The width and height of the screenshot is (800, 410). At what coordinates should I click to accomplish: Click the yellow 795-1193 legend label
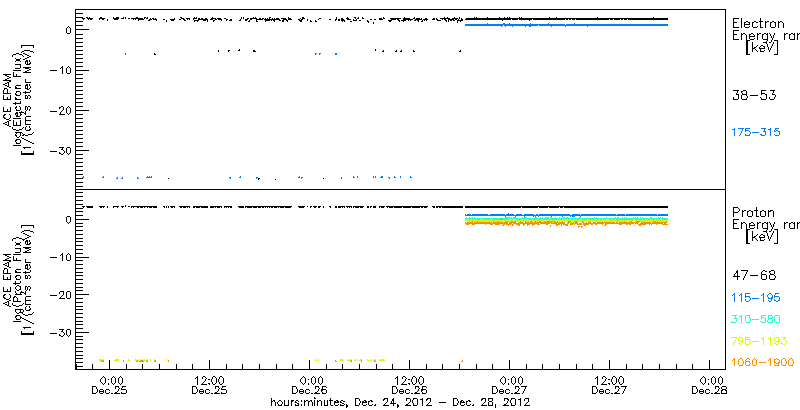click(760, 341)
